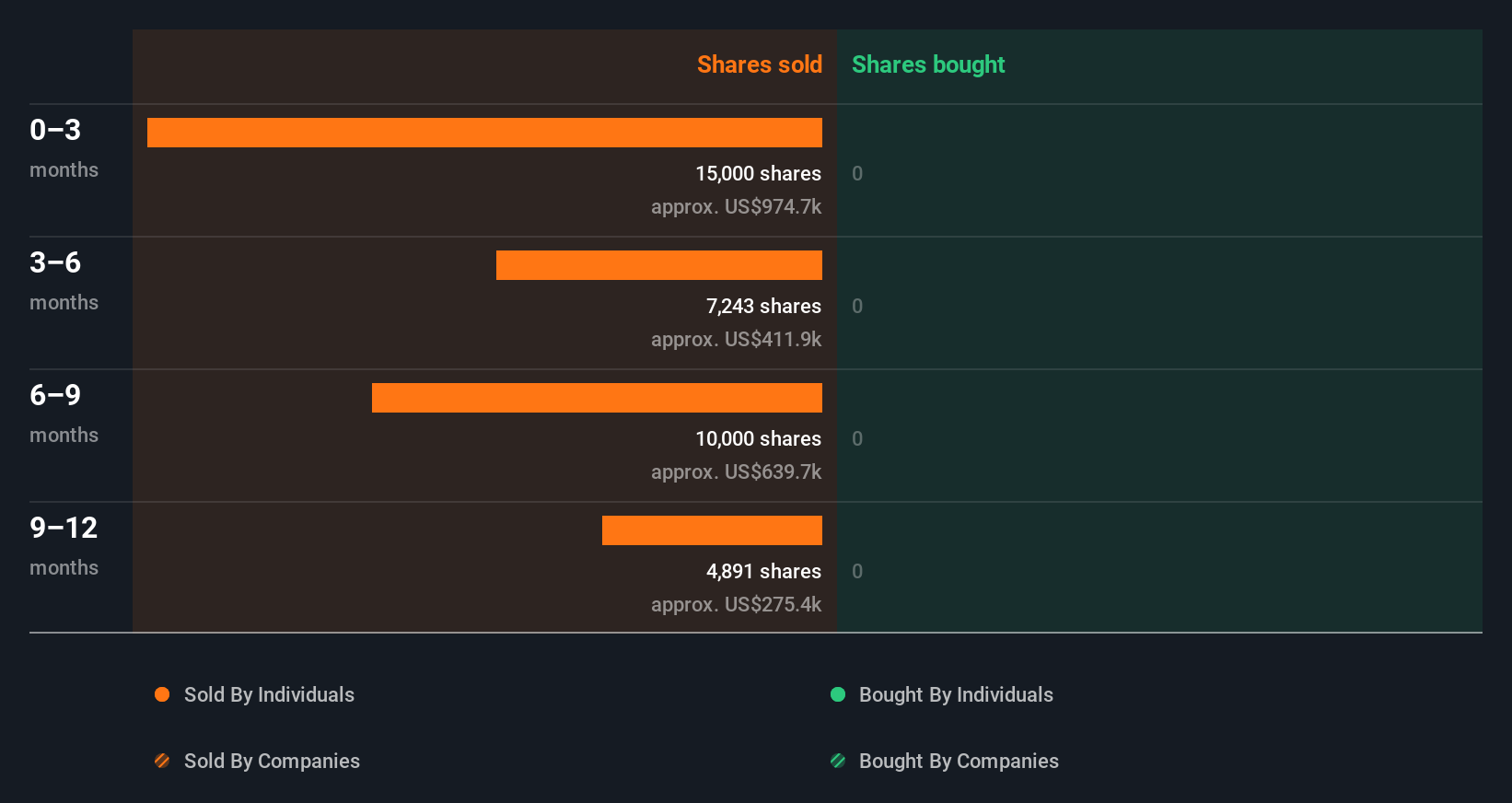Click the 6–9 months orange bar

pyautogui.click(x=597, y=398)
